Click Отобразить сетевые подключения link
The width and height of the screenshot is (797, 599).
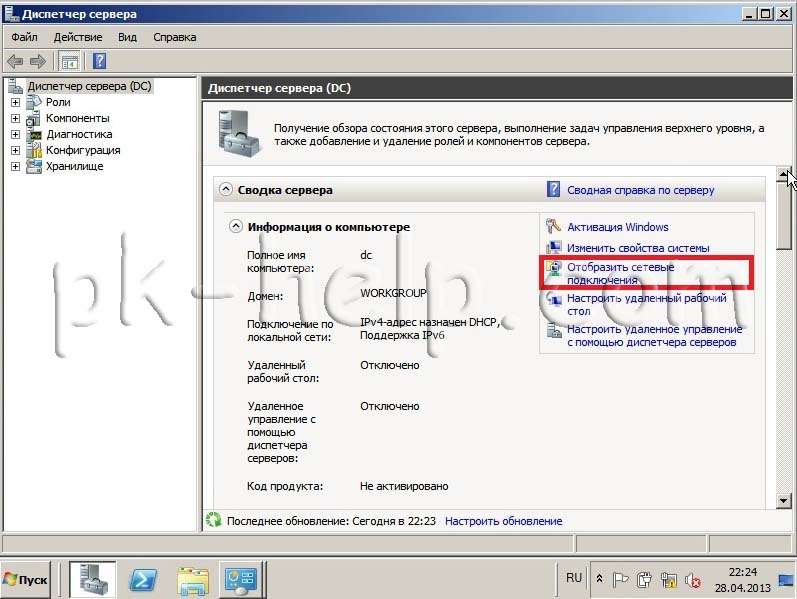620,273
